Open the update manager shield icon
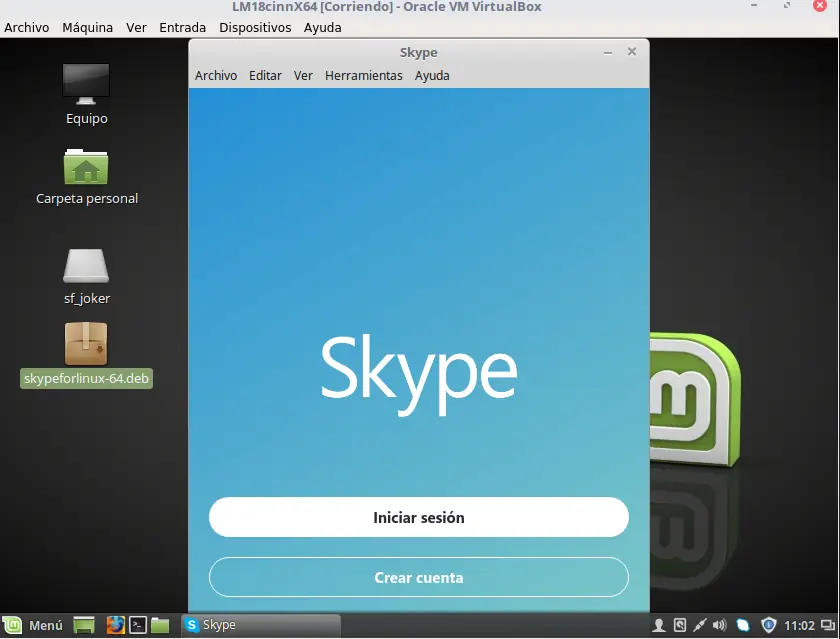The height and width of the screenshot is (639, 840). [x=769, y=625]
